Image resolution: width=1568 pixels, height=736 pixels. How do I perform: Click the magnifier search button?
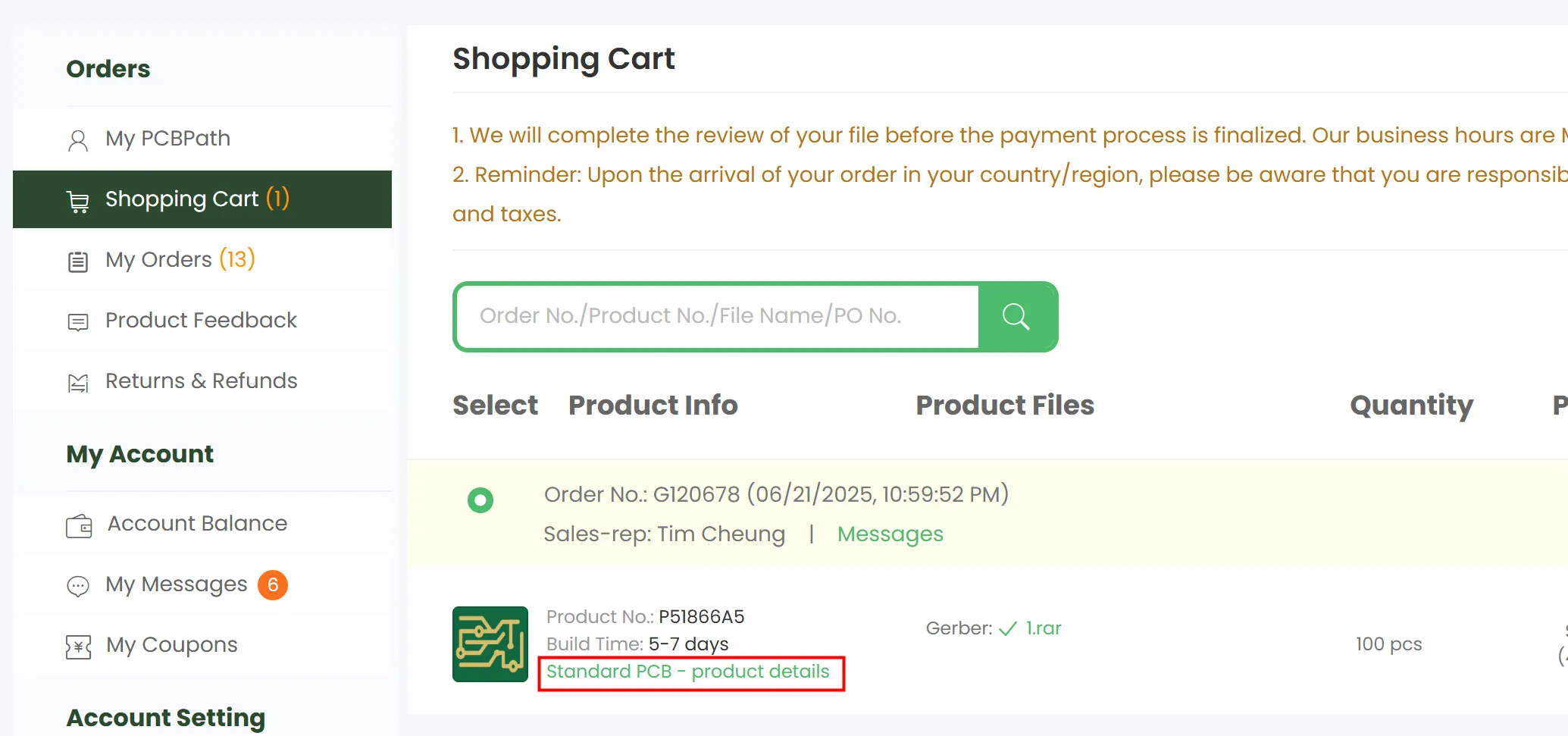[1016, 317]
